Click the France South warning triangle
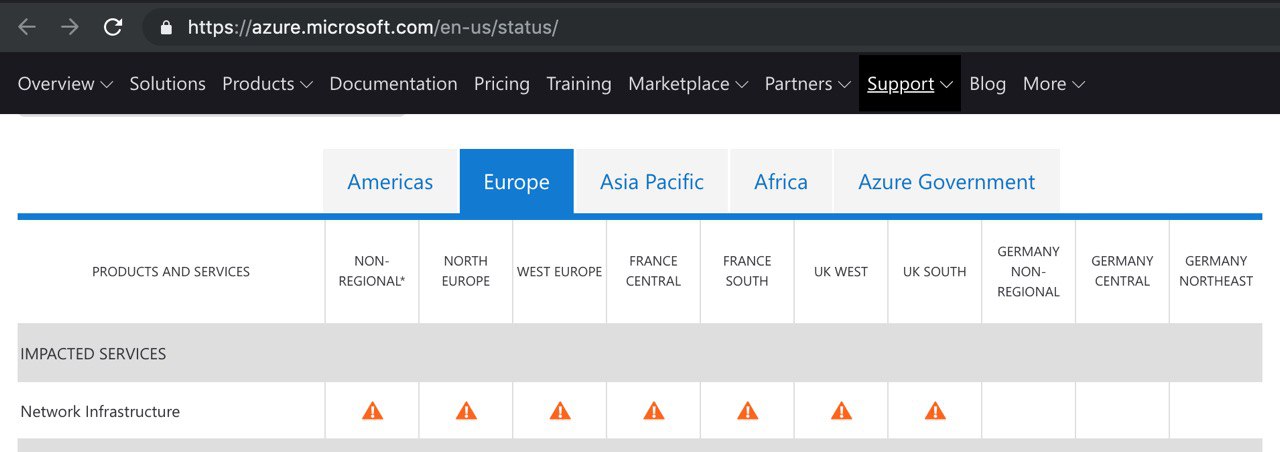Screen dimensions: 1280x452 pyautogui.click(x=747, y=410)
